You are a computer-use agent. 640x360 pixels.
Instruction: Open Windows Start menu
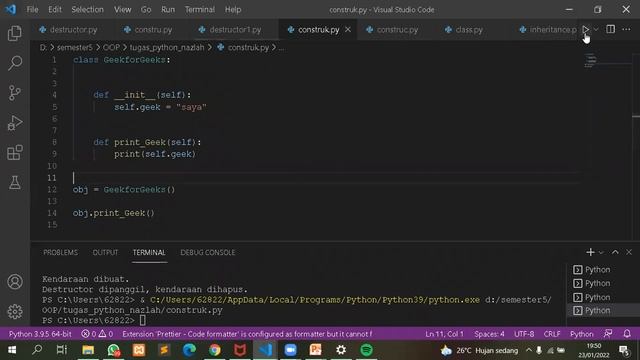coord(12,350)
